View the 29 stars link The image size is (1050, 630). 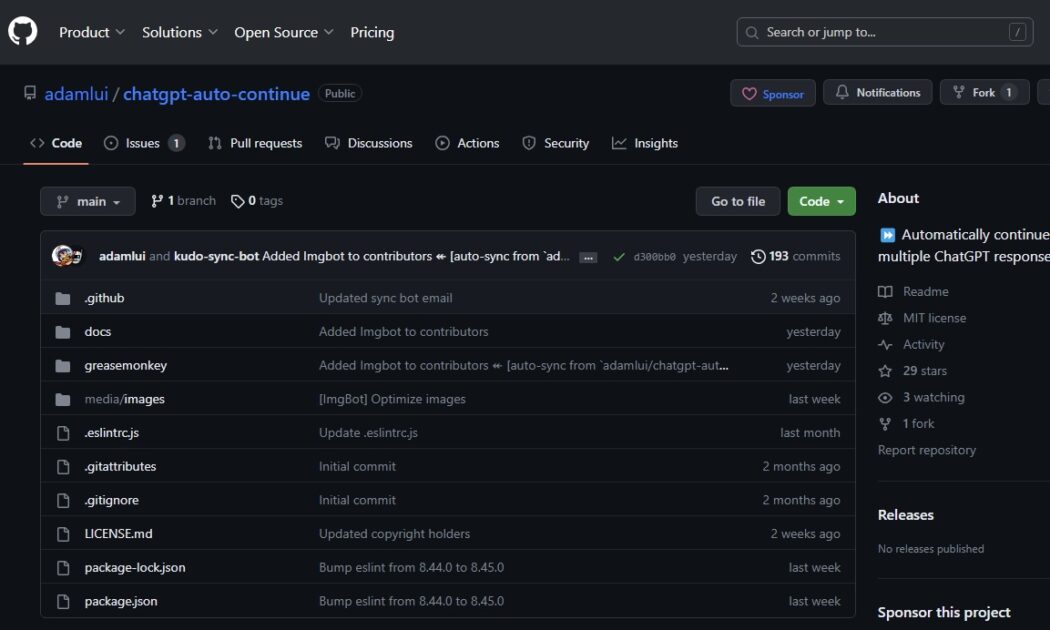click(913, 371)
